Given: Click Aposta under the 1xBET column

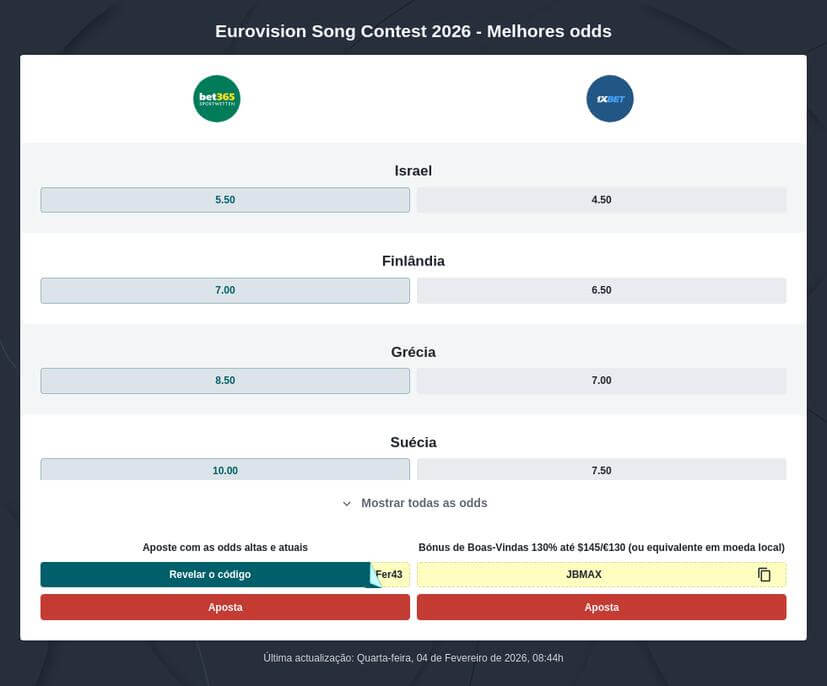Looking at the screenshot, I should pos(601,607).
